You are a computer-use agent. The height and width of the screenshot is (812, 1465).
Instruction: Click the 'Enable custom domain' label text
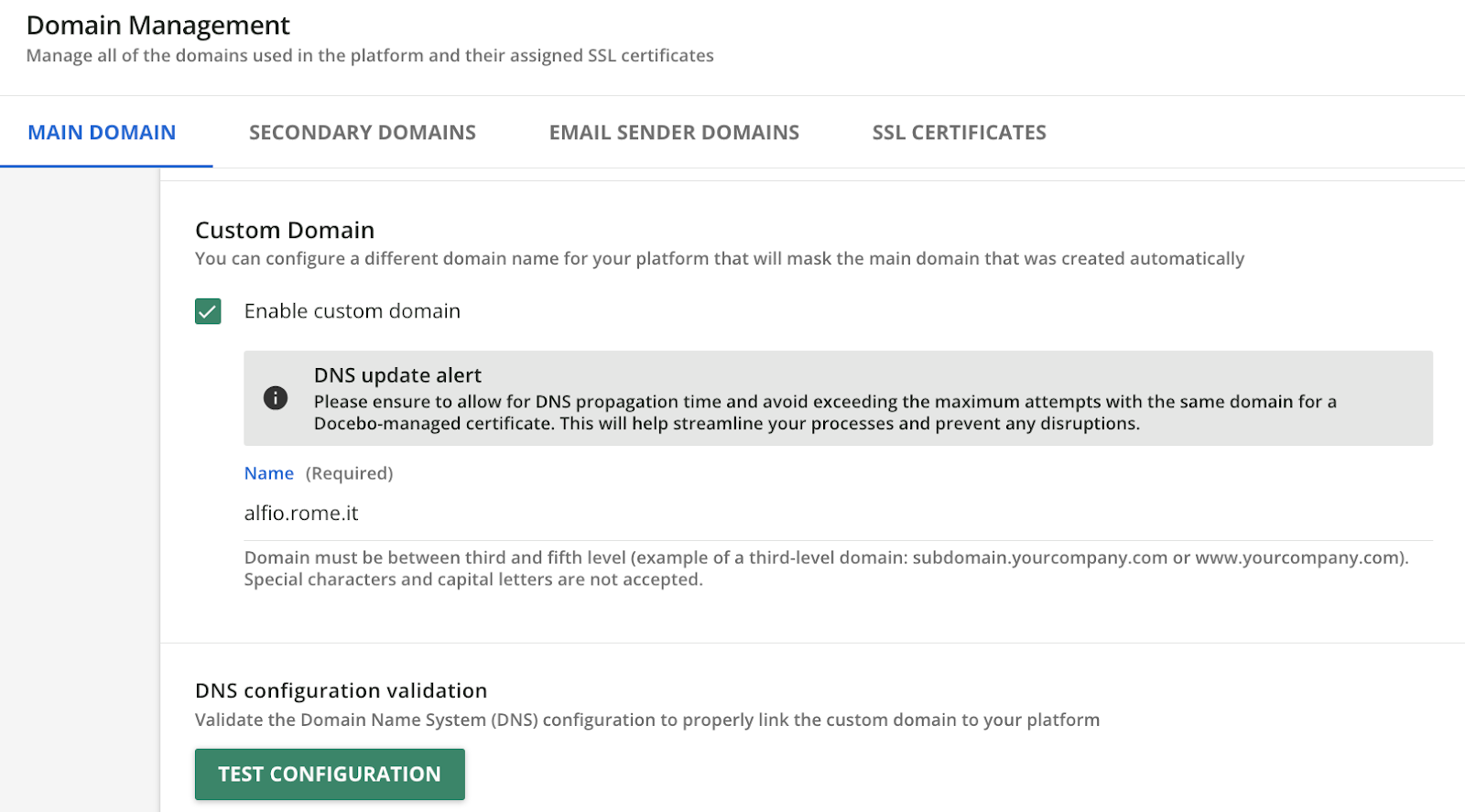(x=352, y=311)
